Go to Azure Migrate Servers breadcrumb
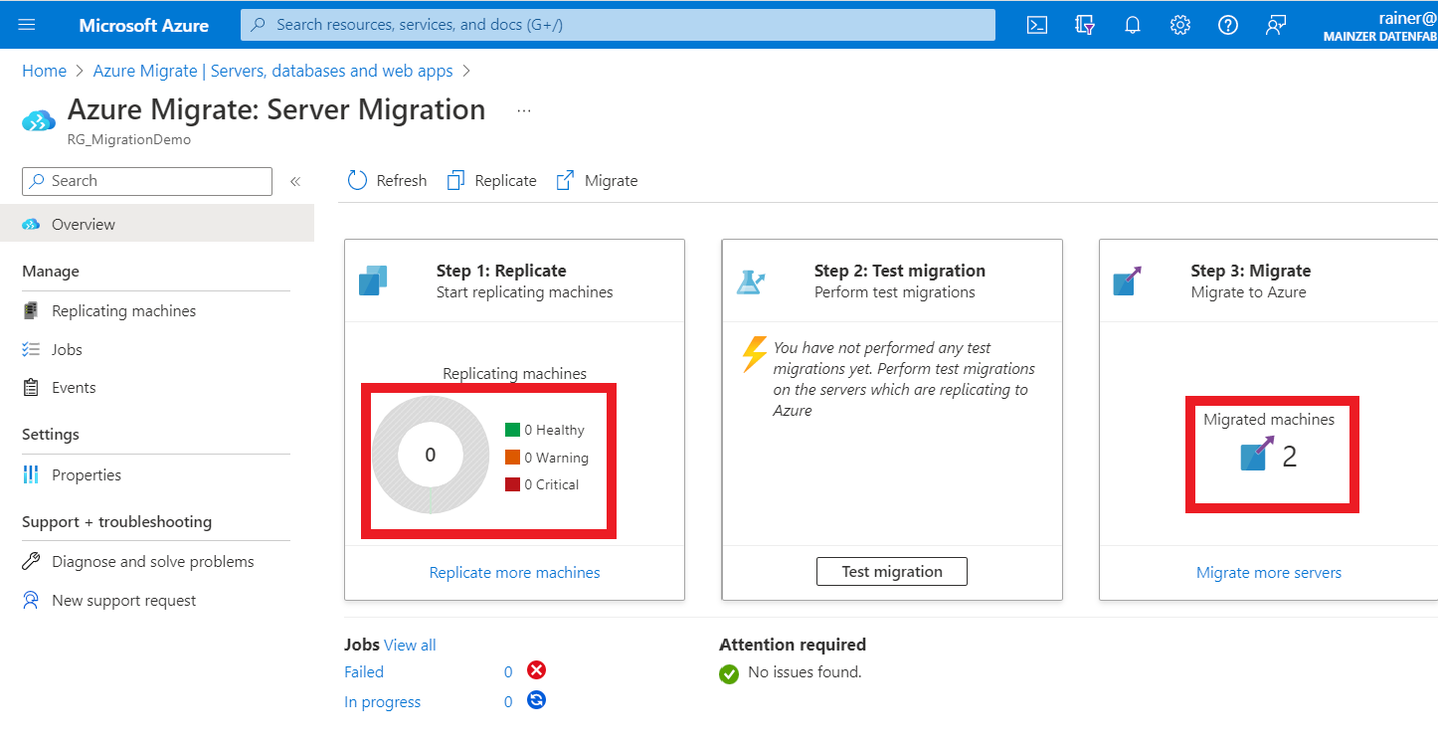This screenshot has height=746, width=1438. pos(273,71)
